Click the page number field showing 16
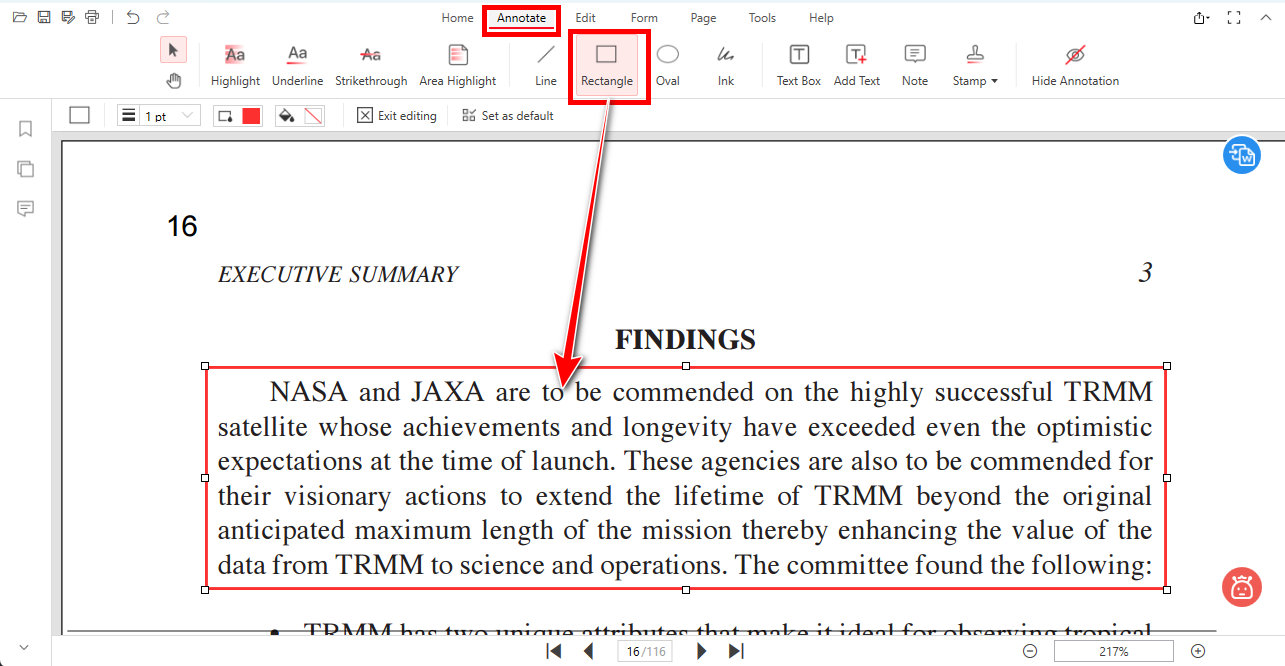 point(644,652)
